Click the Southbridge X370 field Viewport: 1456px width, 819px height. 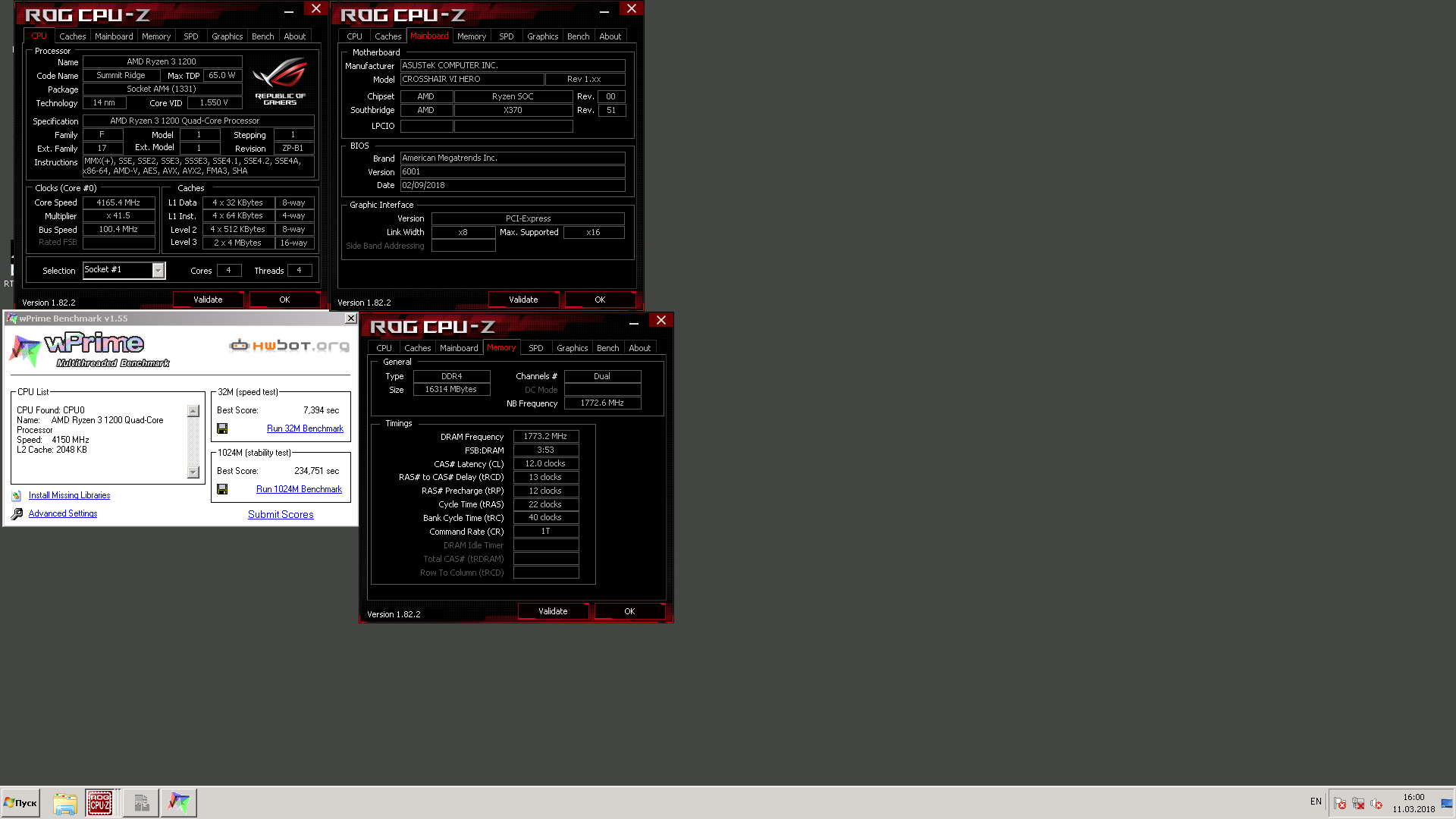pos(513,110)
